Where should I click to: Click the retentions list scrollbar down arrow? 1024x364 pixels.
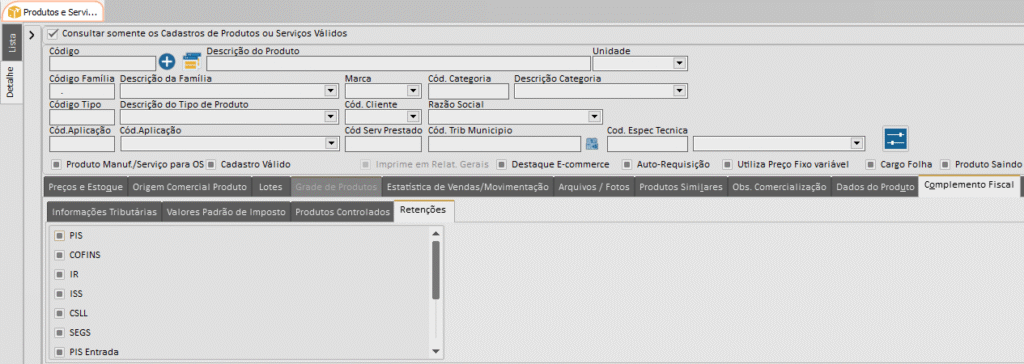[436, 352]
